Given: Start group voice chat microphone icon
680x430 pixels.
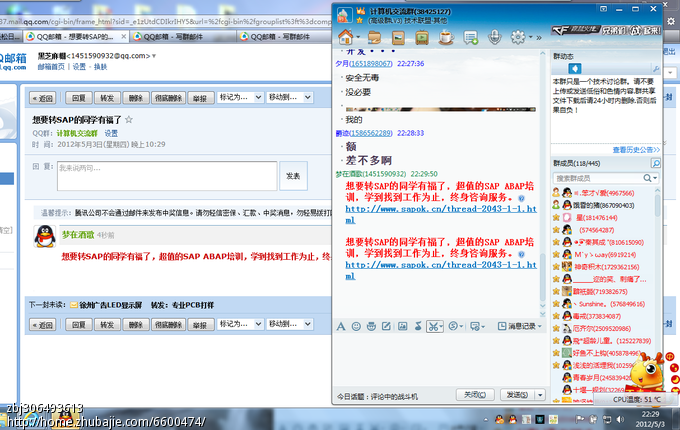Looking at the screenshot, I should point(494,38).
